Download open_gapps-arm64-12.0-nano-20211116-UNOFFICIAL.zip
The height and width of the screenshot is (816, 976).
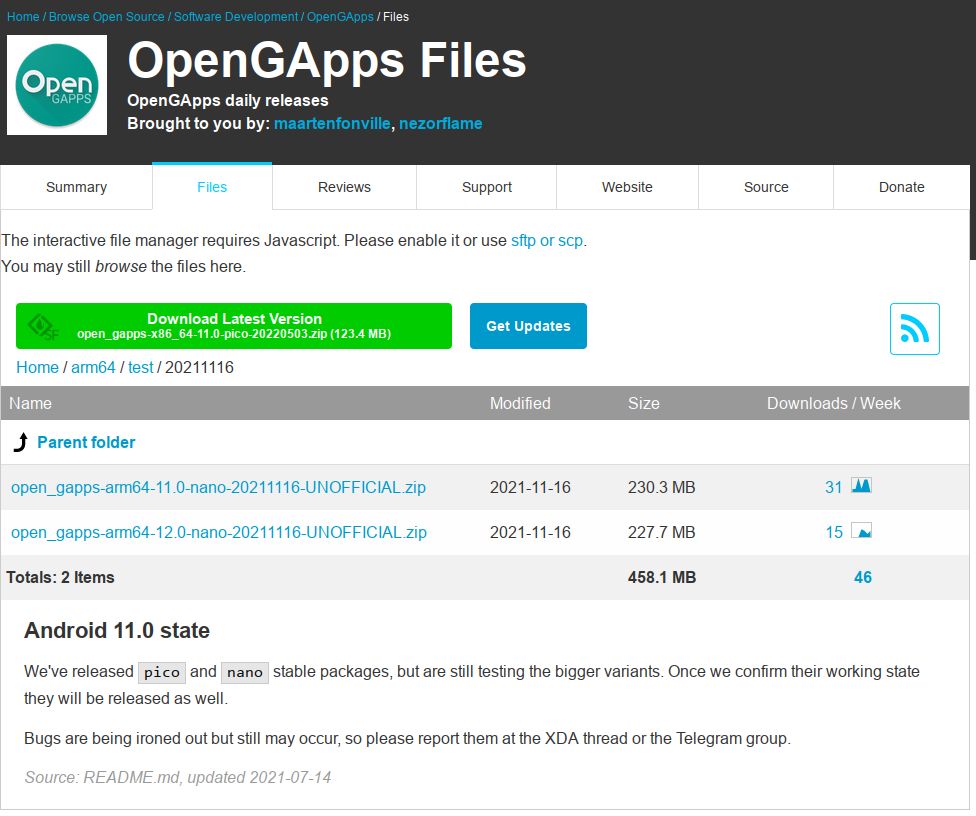click(219, 532)
